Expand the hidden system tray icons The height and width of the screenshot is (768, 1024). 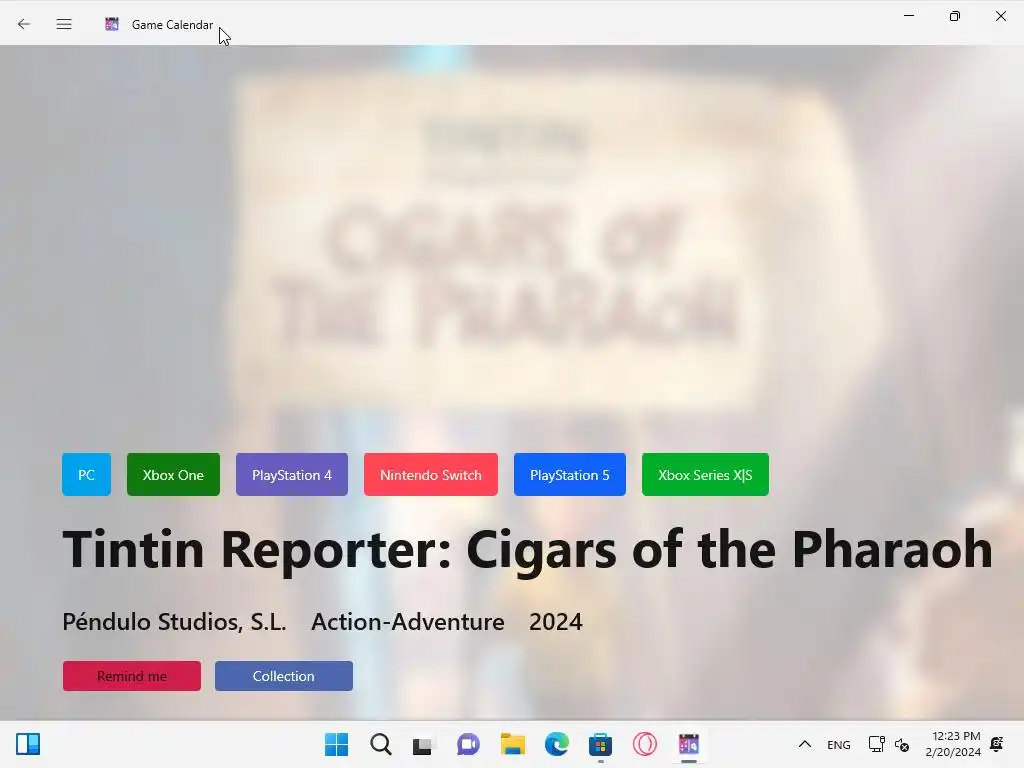805,744
